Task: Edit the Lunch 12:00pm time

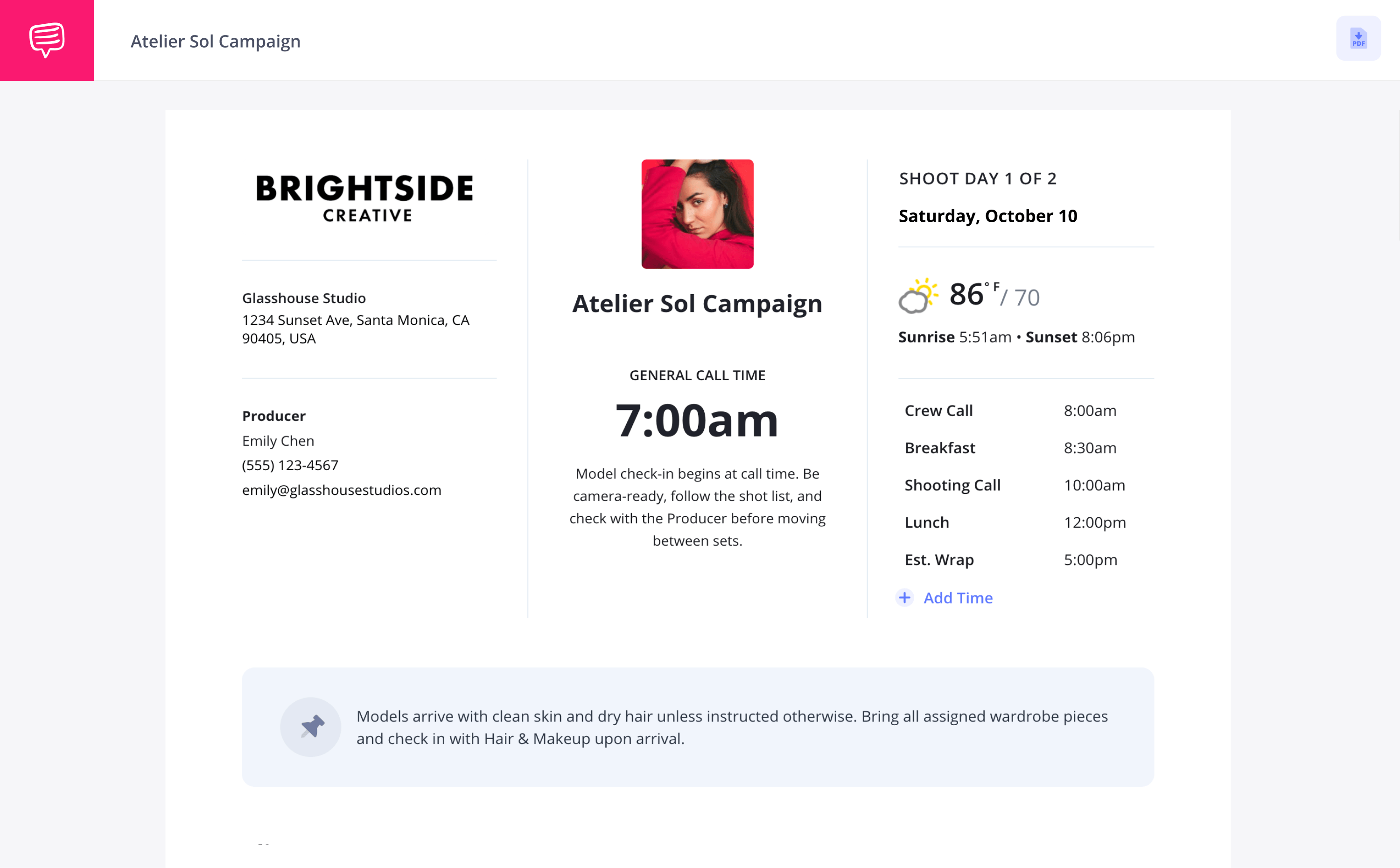Action: (1095, 522)
